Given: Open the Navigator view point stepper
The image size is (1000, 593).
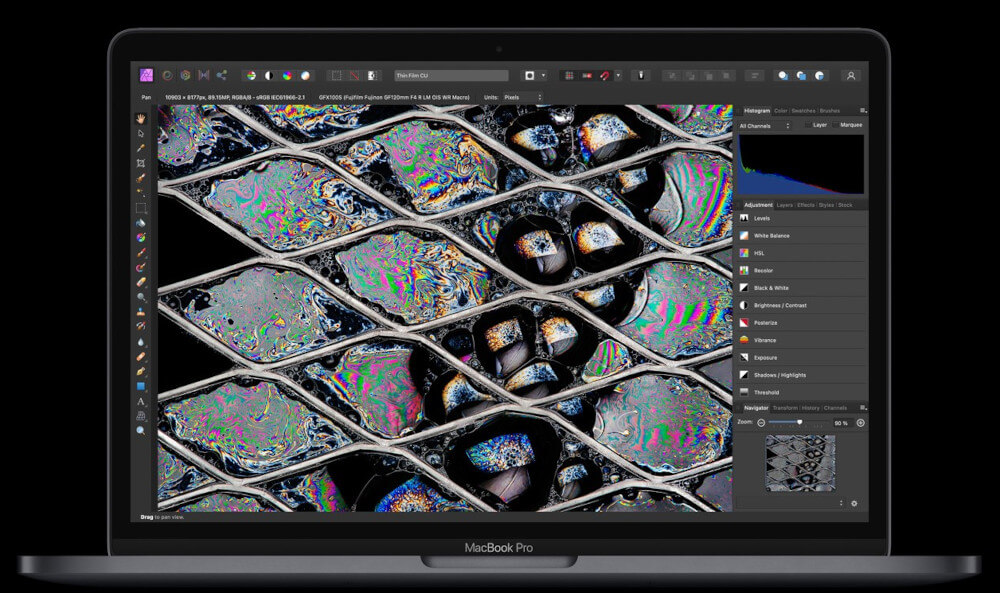Looking at the screenshot, I should (841, 503).
